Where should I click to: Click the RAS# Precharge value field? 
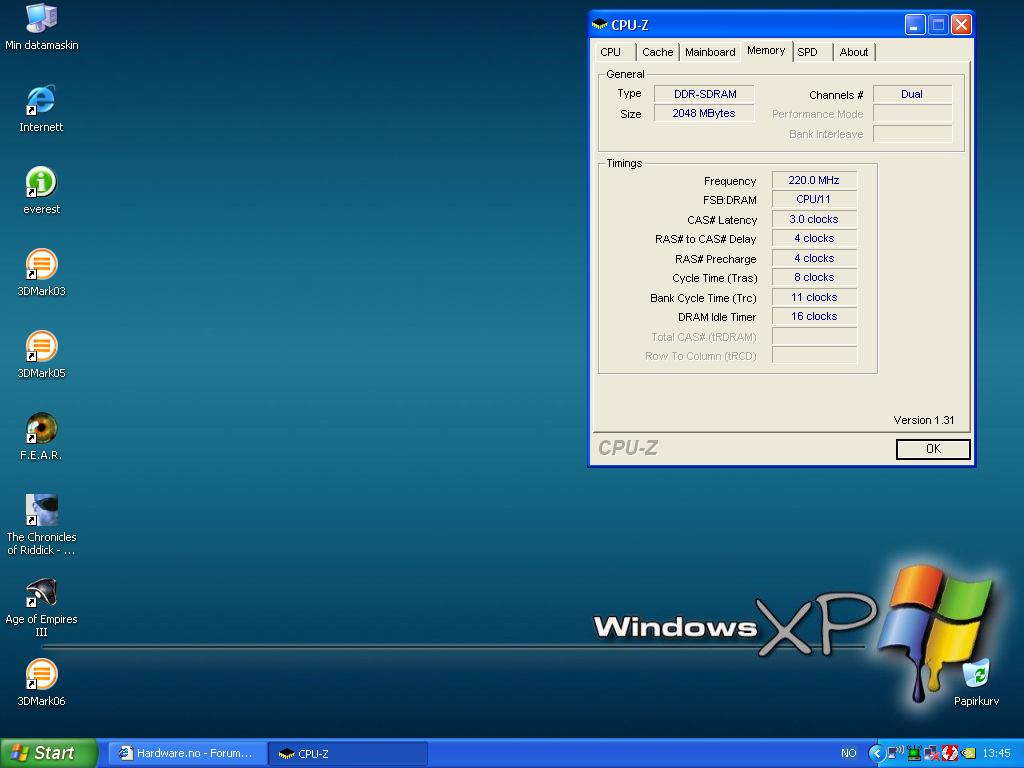pos(814,258)
